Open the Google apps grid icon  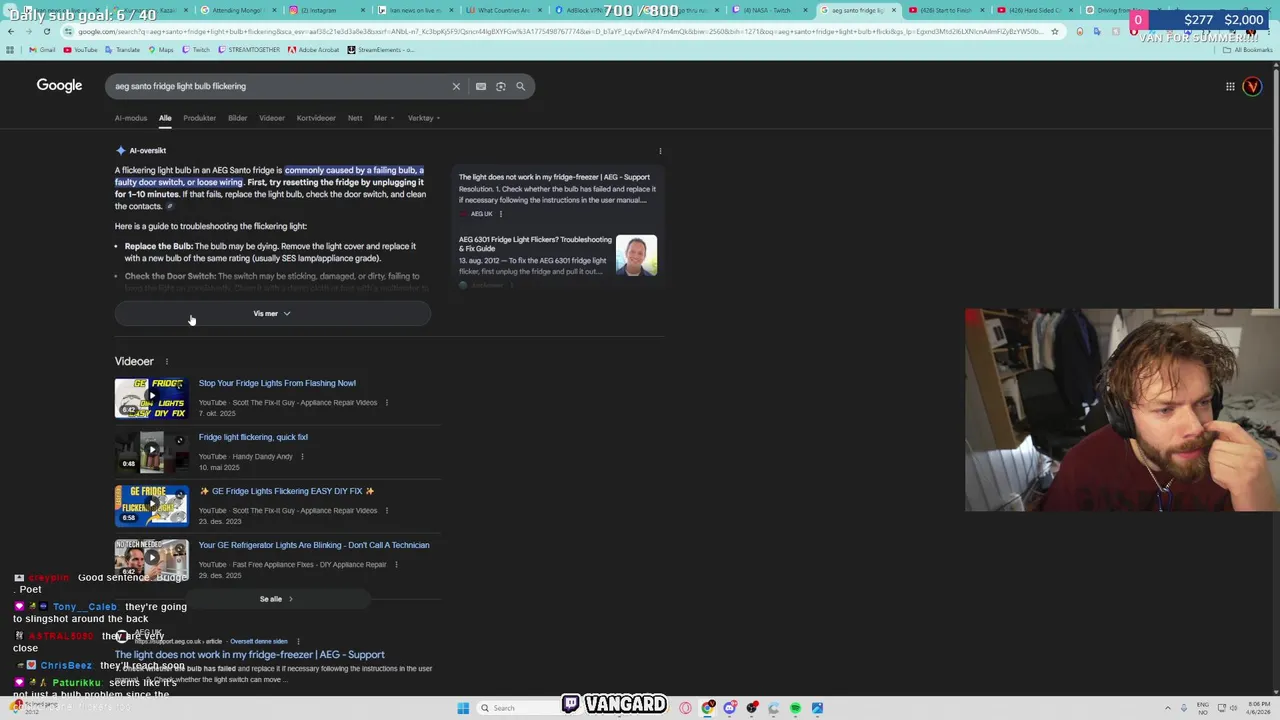(x=1230, y=86)
